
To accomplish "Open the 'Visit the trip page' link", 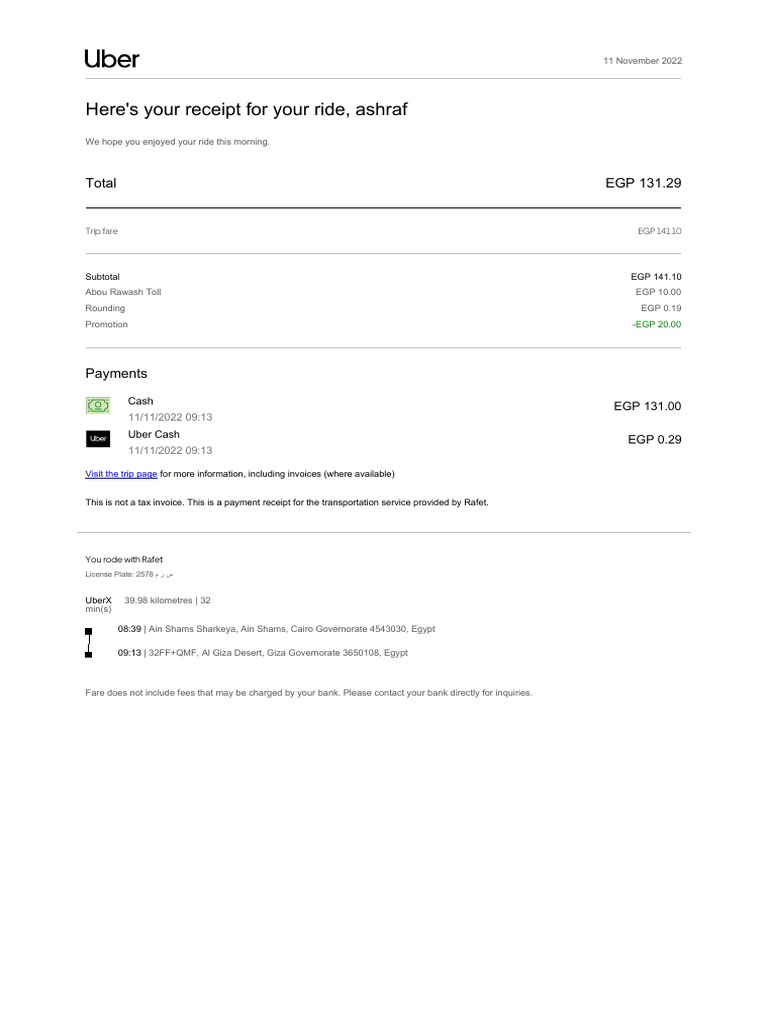I will [x=121, y=473].
